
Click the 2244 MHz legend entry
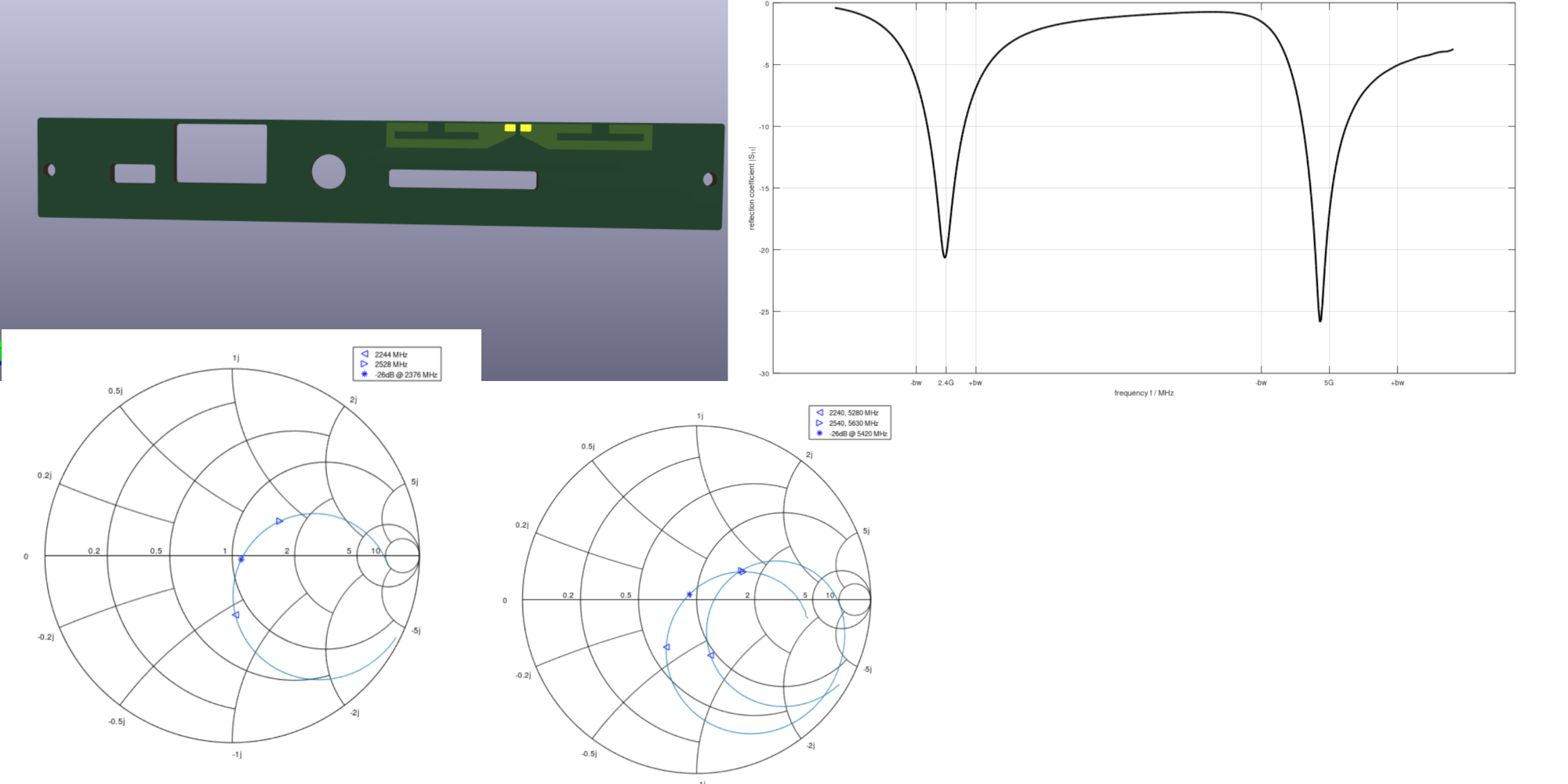pyautogui.click(x=390, y=354)
